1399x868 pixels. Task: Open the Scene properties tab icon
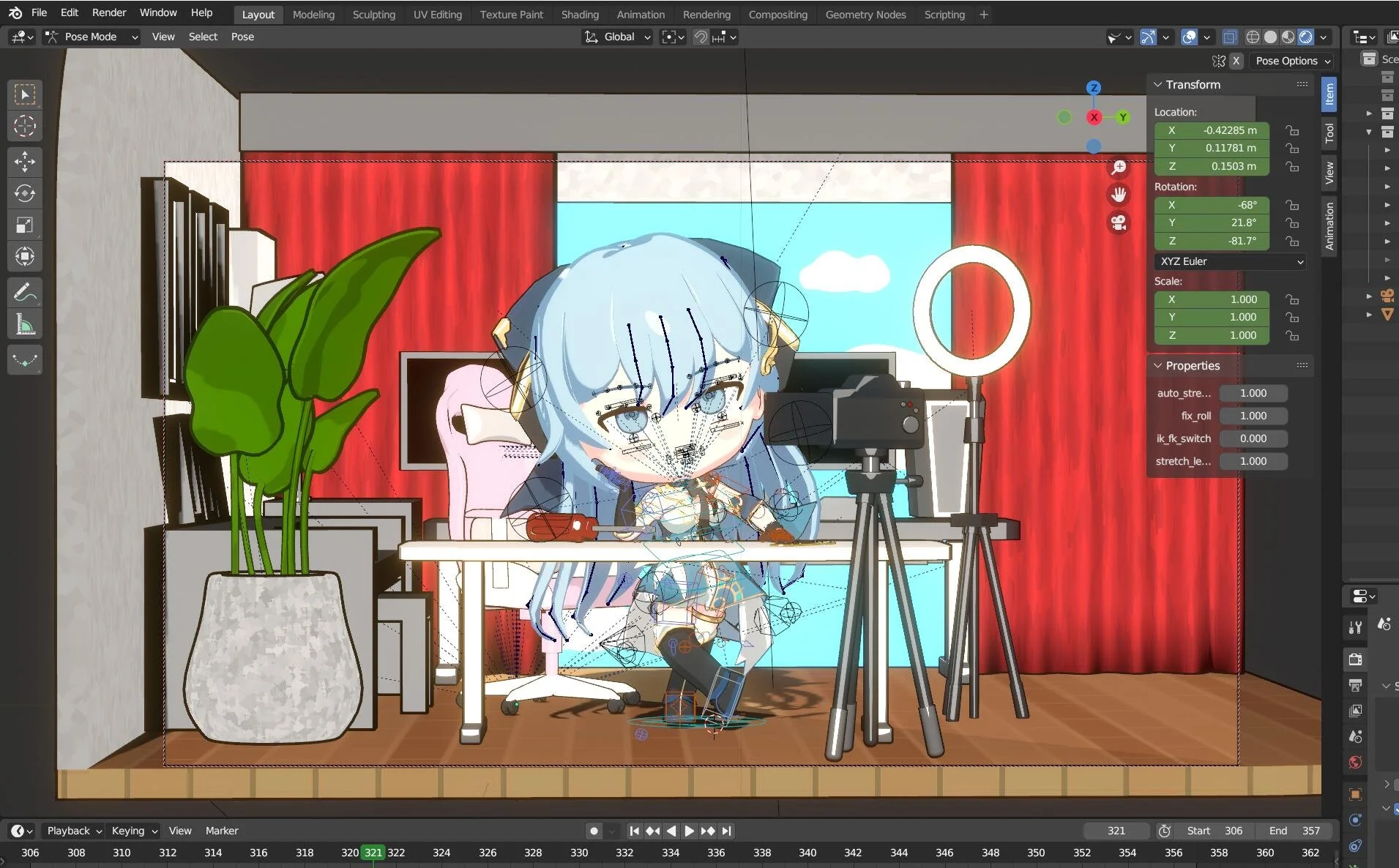[x=1355, y=736]
